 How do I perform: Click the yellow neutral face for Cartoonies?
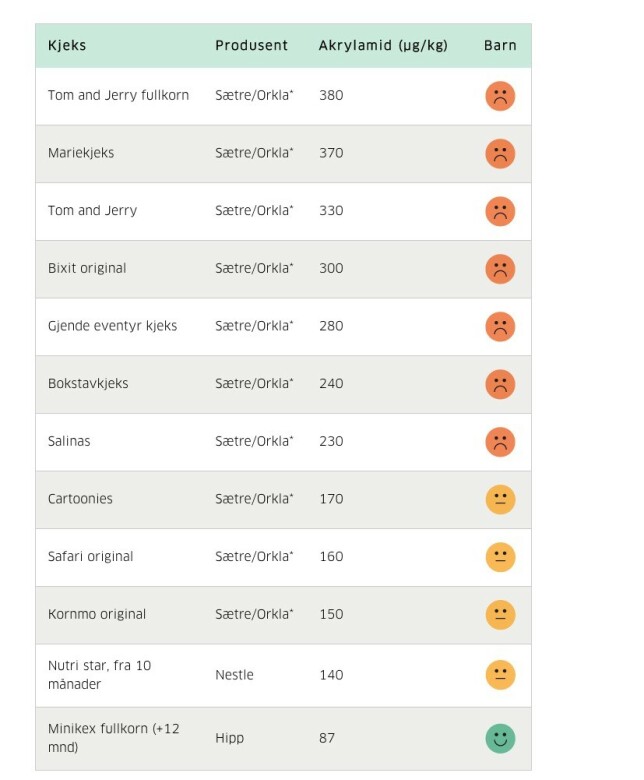coord(500,499)
